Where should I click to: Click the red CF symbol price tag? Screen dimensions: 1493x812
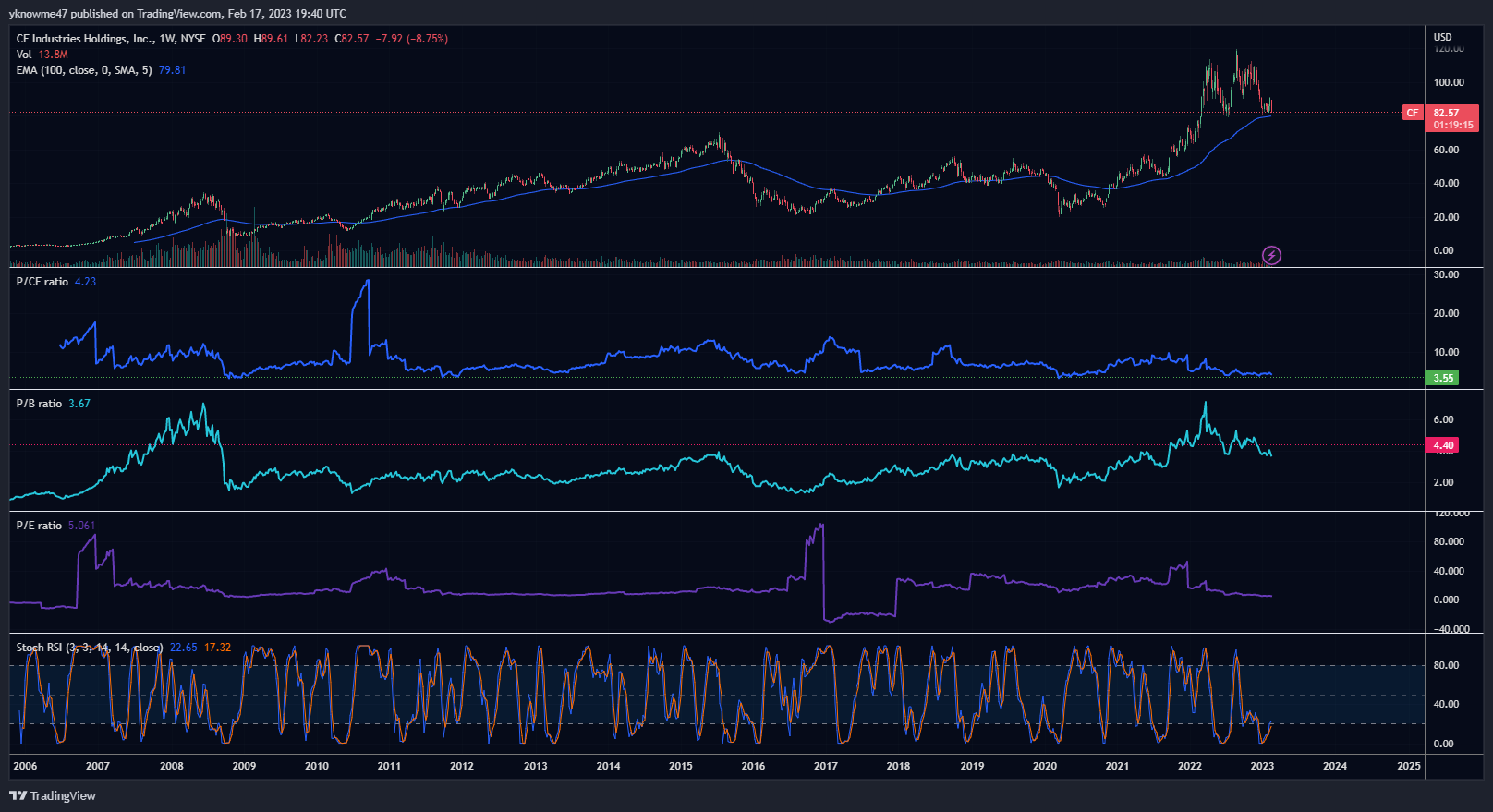click(1413, 113)
